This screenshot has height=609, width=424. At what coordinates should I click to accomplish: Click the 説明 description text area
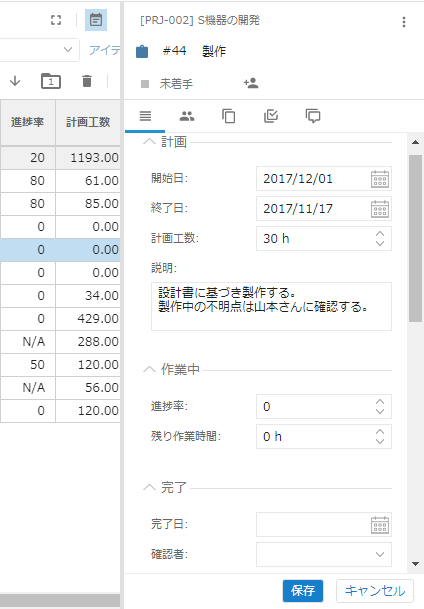pyautogui.click(x=271, y=306)
